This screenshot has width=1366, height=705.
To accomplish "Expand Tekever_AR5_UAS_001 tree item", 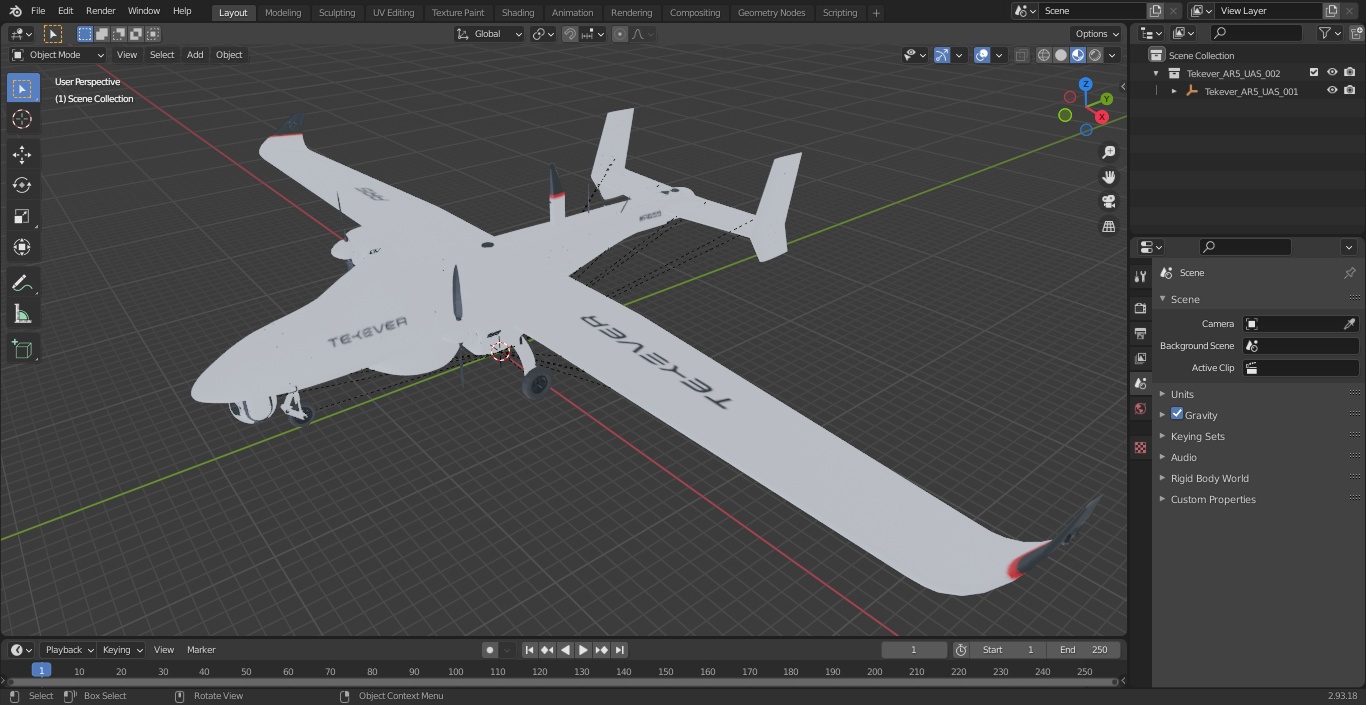I will 1174,91.
